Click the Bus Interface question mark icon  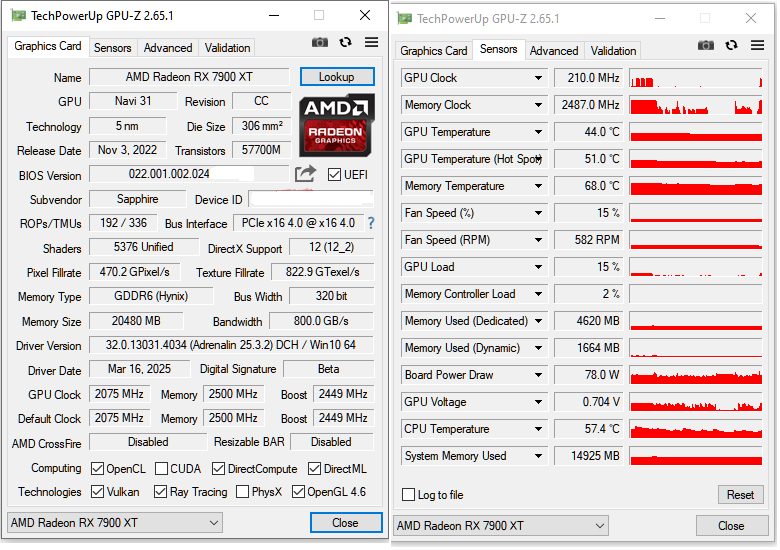pos(371,223)
